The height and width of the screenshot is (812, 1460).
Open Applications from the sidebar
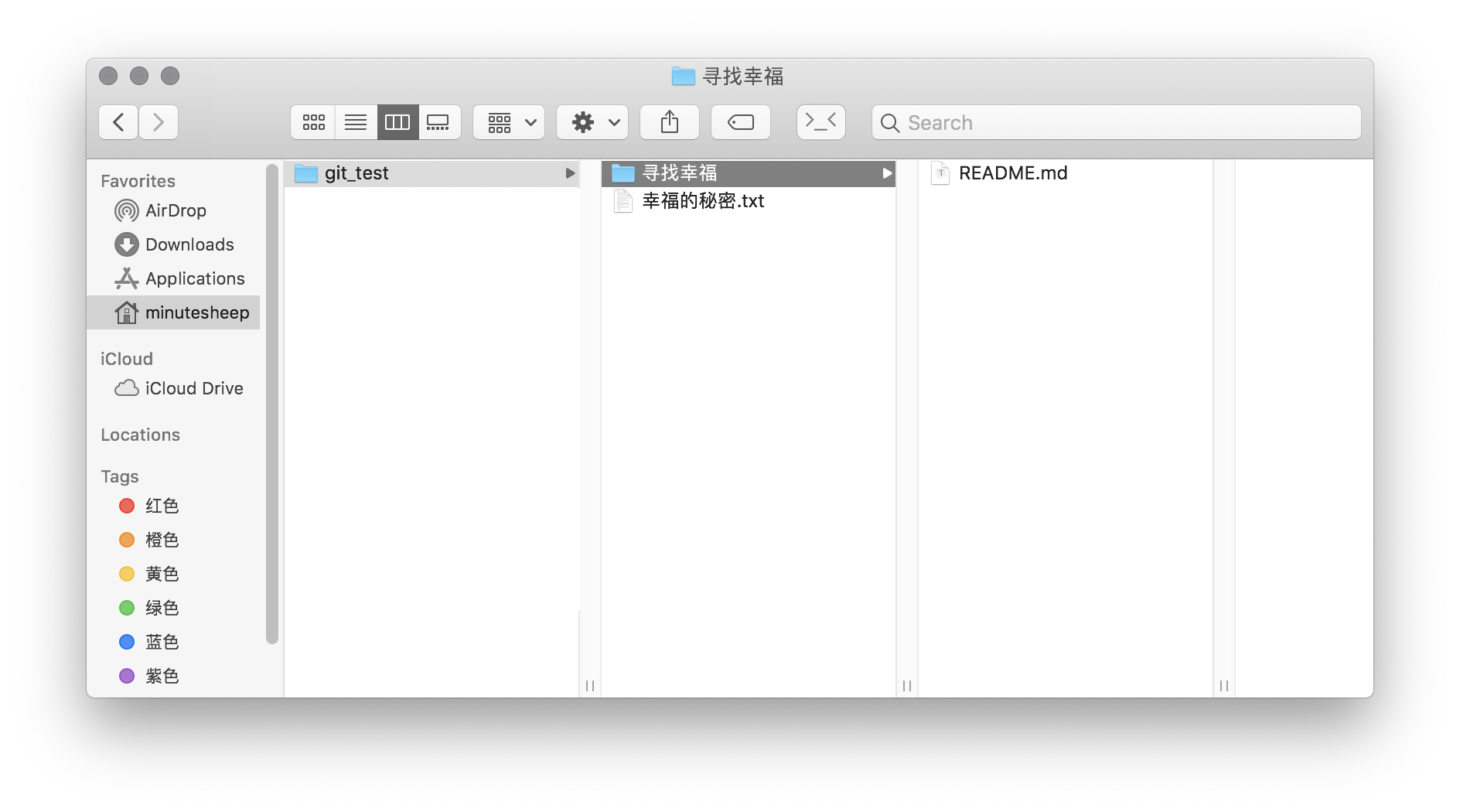[x=194, y=278]
